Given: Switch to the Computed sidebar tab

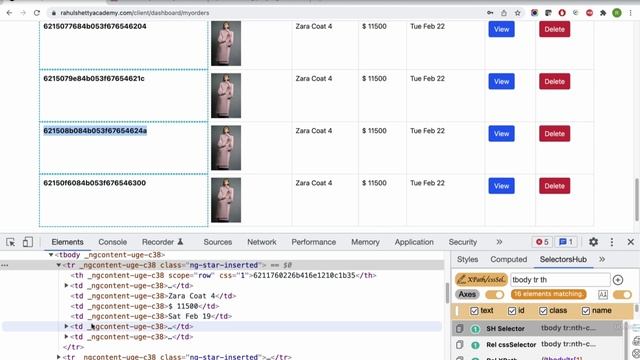Looking at the screenshot, I should 509,260.
